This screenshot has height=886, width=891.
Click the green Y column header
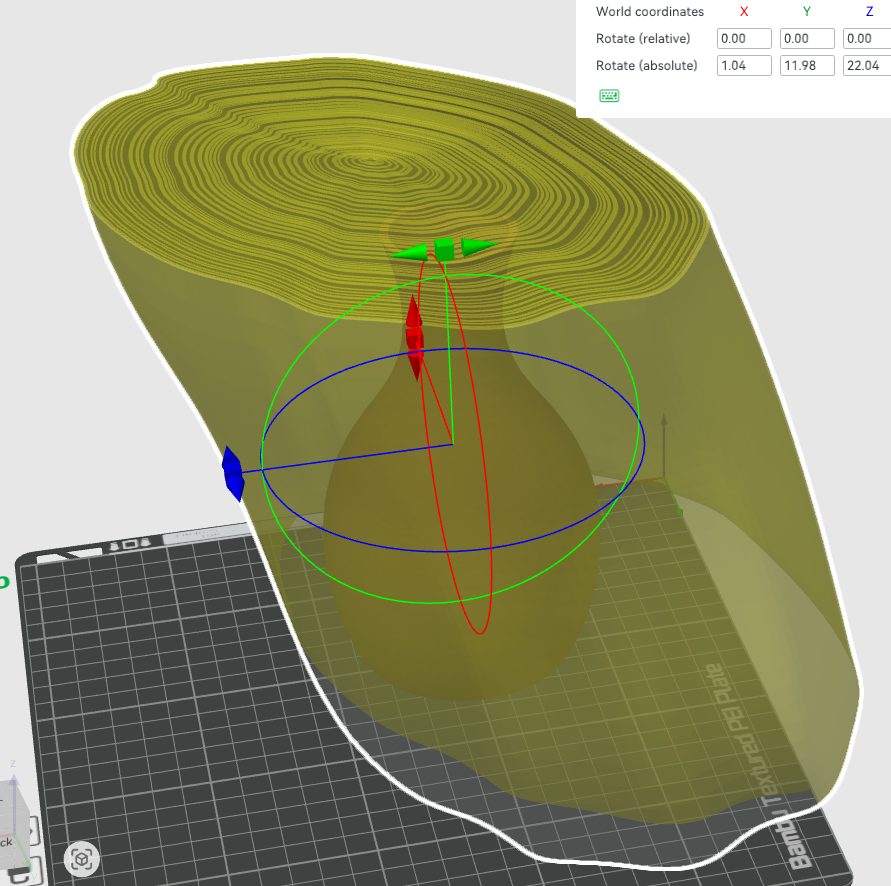point(806,11)
